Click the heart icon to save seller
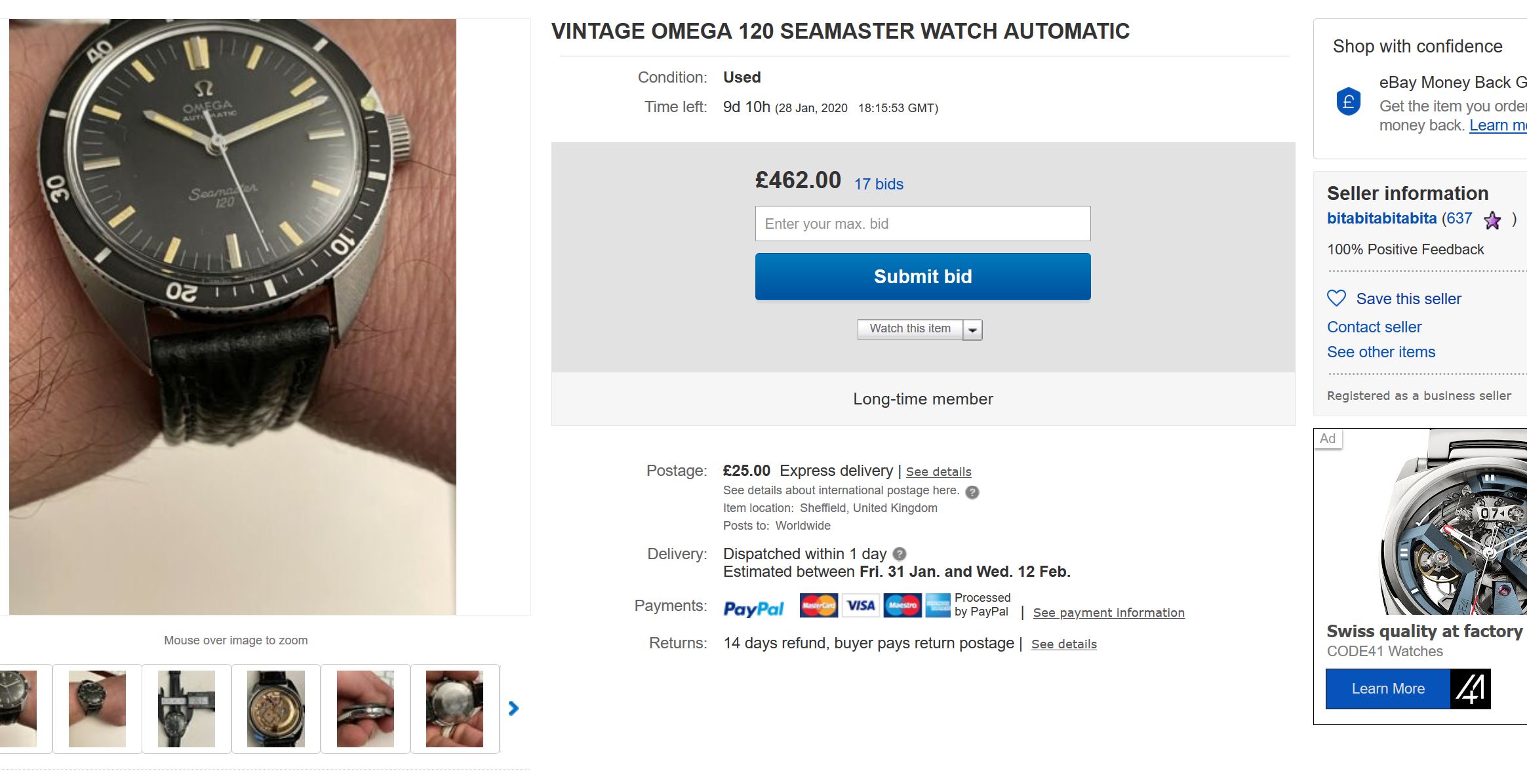The image size is (1527, 784). [x=1336, y=298]
